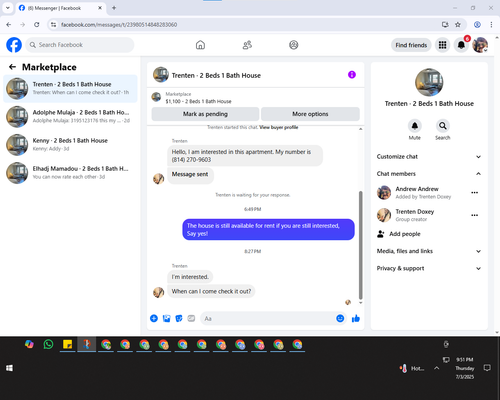Viewport: 500px width, 400px height.
Task: Click the blue 'house is still available' message
Action: [268, 229]
